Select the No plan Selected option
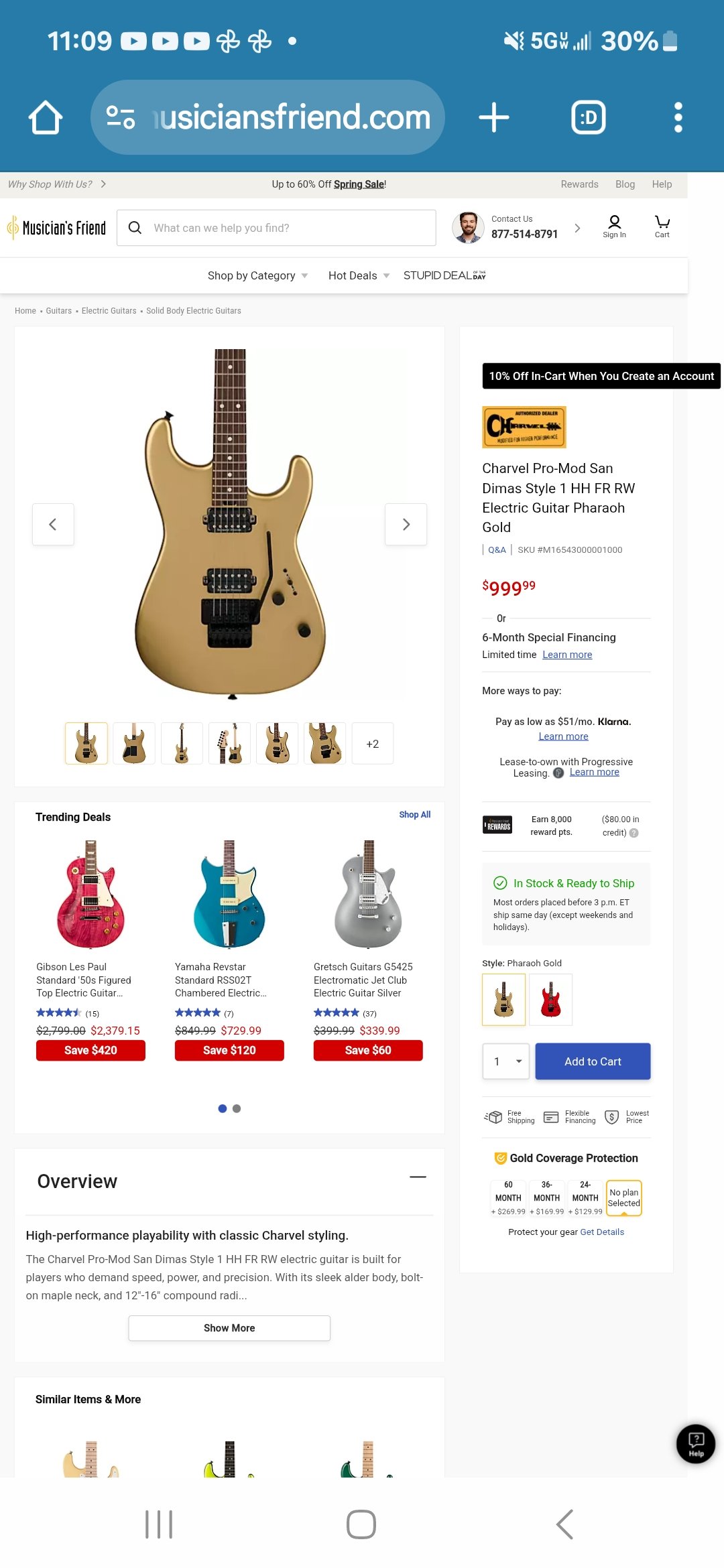724x1568 pixels. (623, 1197)
